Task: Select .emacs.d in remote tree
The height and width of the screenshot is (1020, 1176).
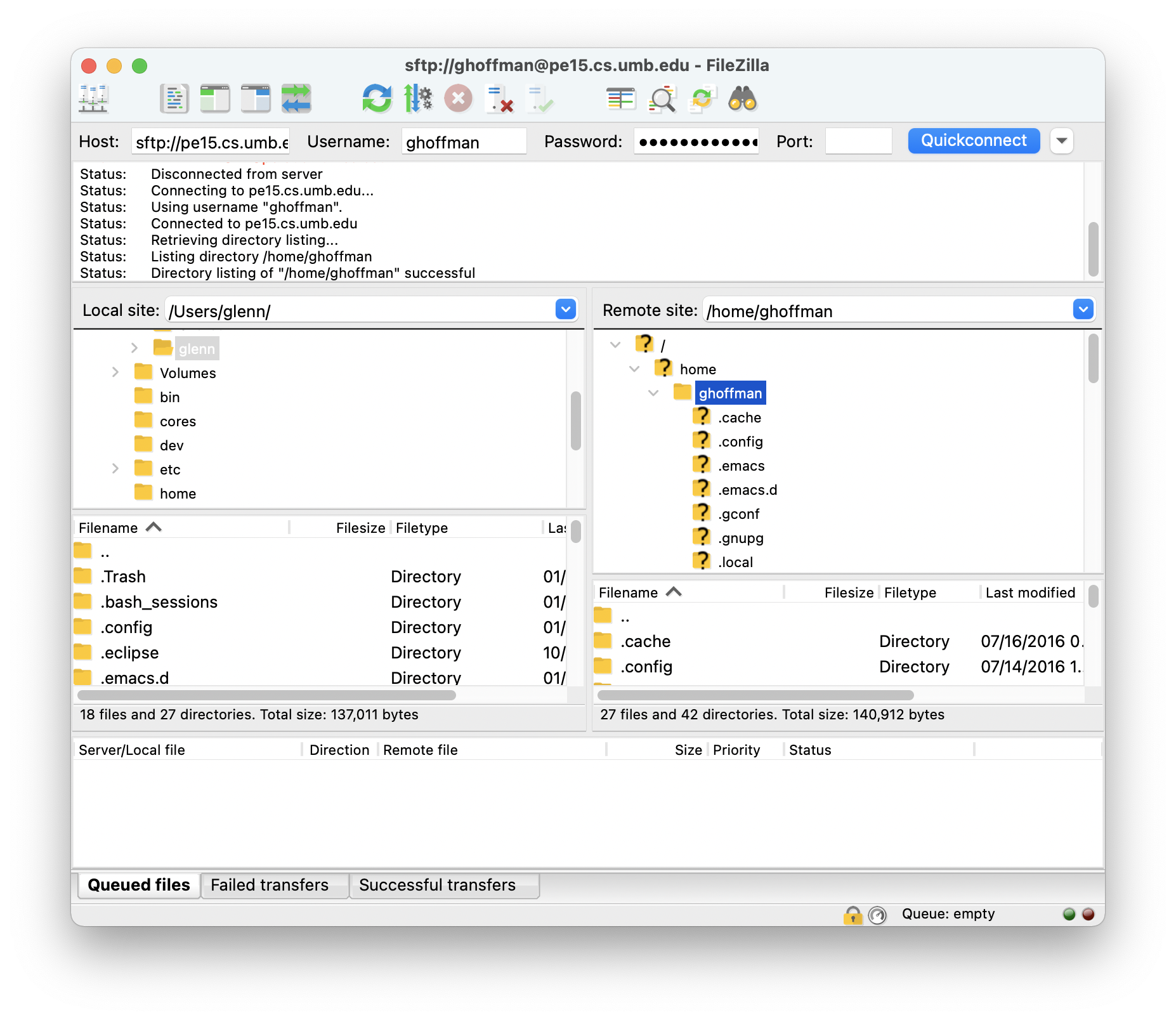Action: 747,490
